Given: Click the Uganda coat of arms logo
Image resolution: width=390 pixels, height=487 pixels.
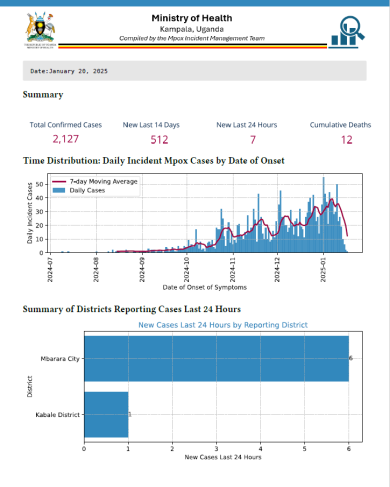Looking at the screenshot, I should (x=40, y=30).
